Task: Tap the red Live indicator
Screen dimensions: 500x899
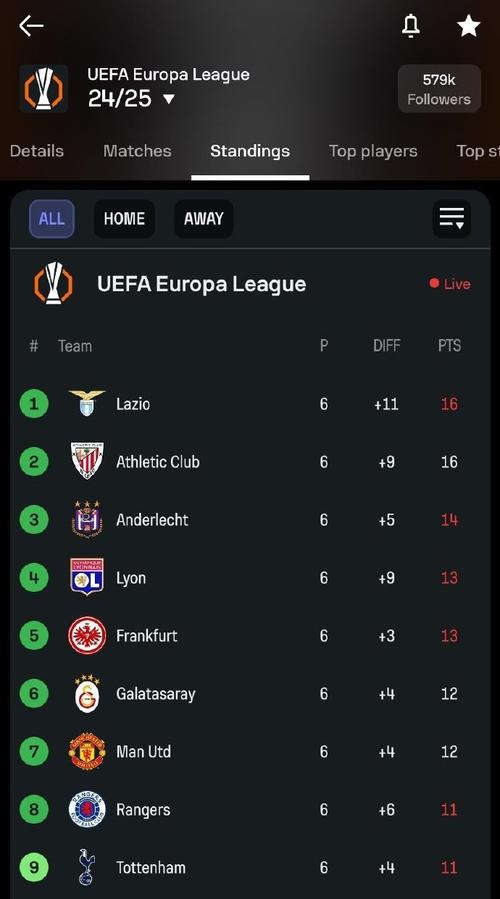Action: pos(450,284)
